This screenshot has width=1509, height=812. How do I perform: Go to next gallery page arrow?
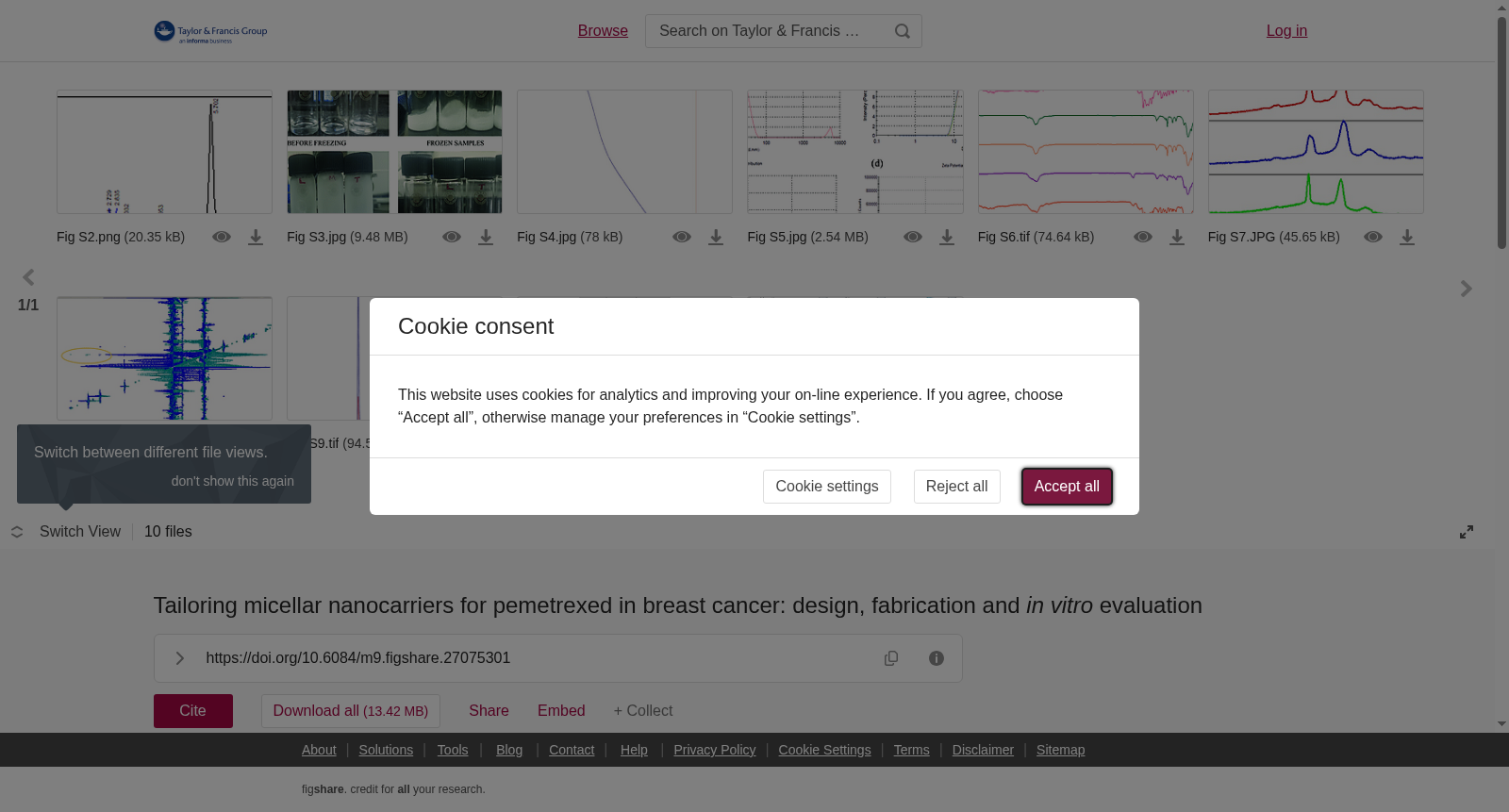(1466, 289)
